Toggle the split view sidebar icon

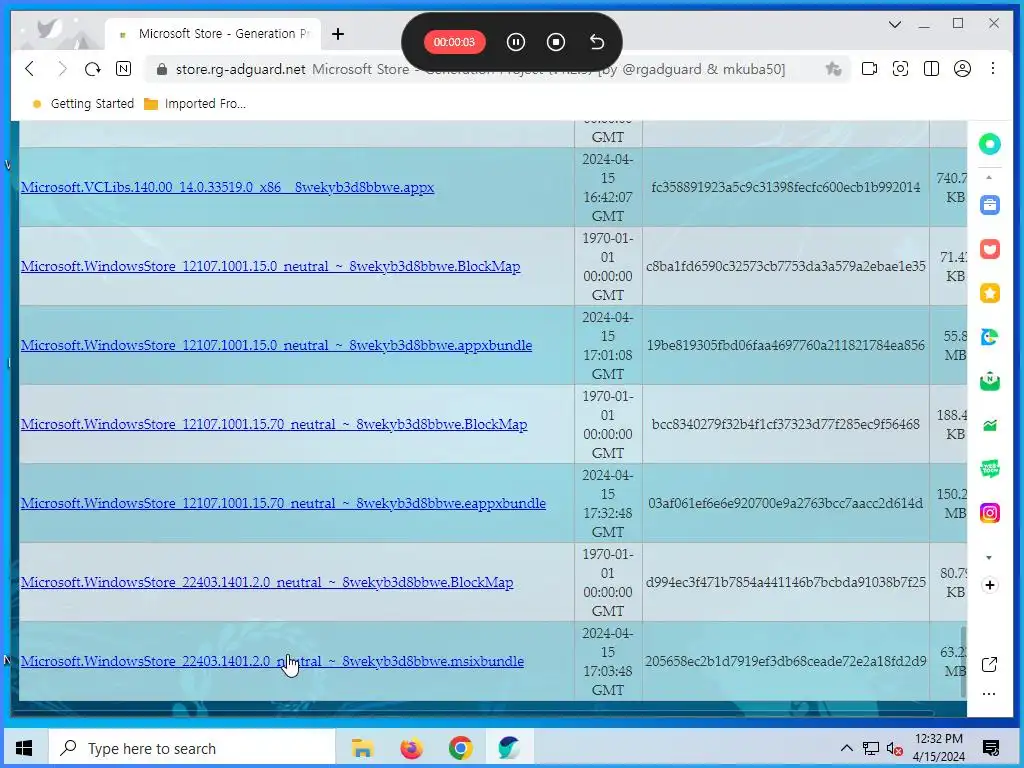931,69
